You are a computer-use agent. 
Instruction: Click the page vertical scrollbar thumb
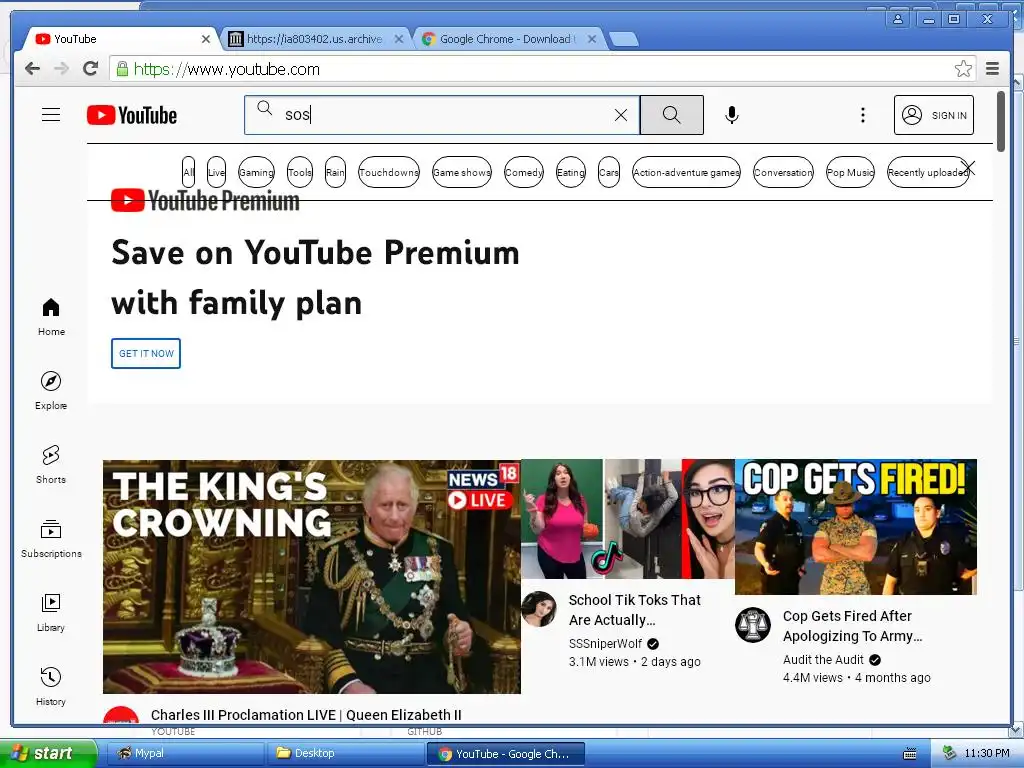click(1000, 121)
